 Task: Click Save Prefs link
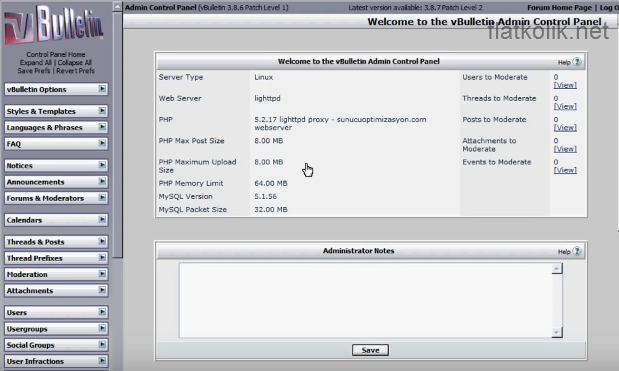tap(34, 71)
